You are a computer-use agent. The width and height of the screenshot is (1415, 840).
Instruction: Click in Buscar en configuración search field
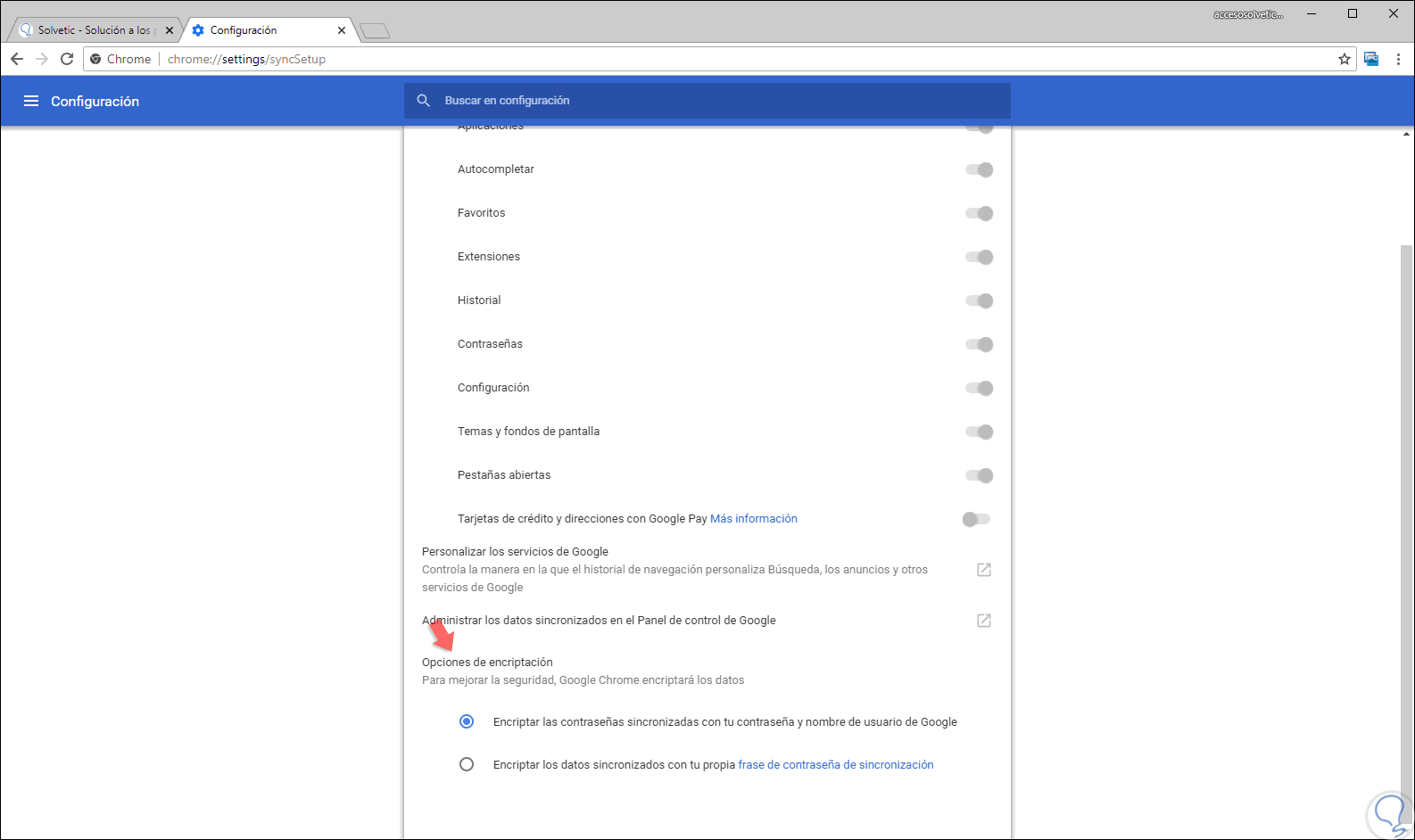[x=707, y=101]
